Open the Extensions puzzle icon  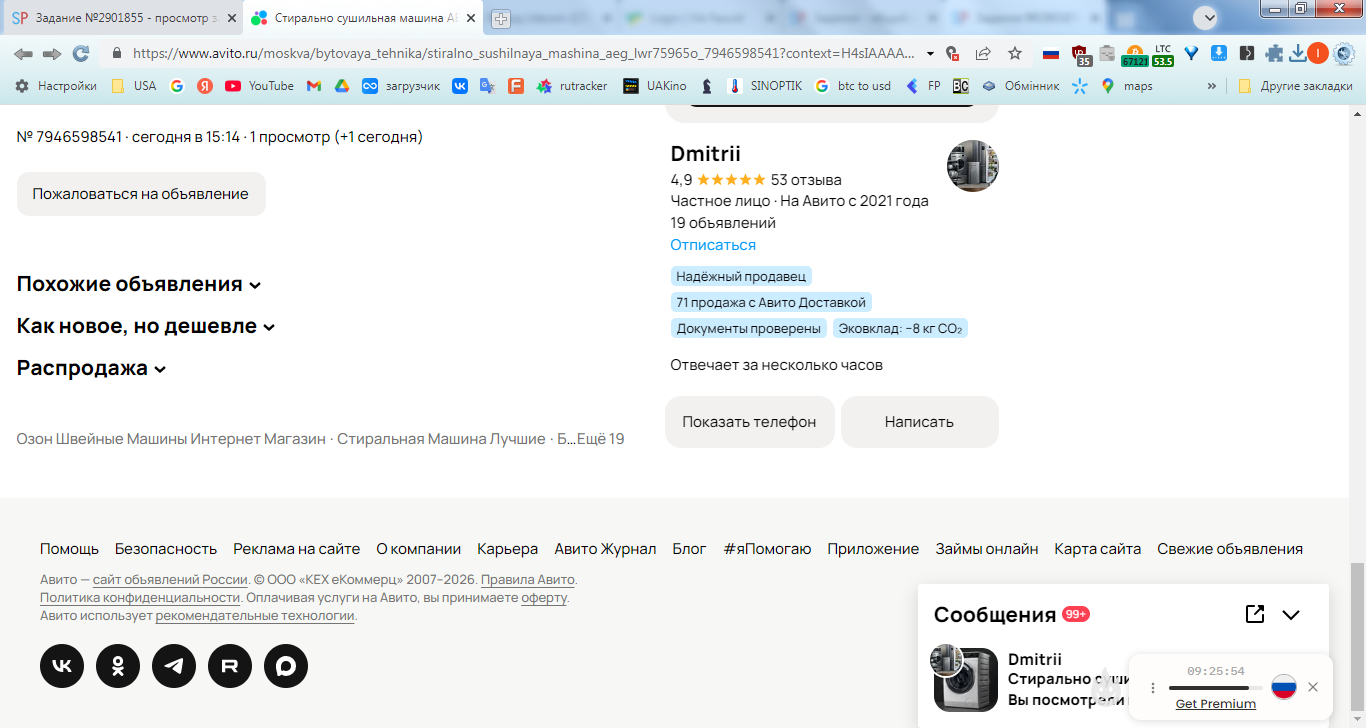1274,53
